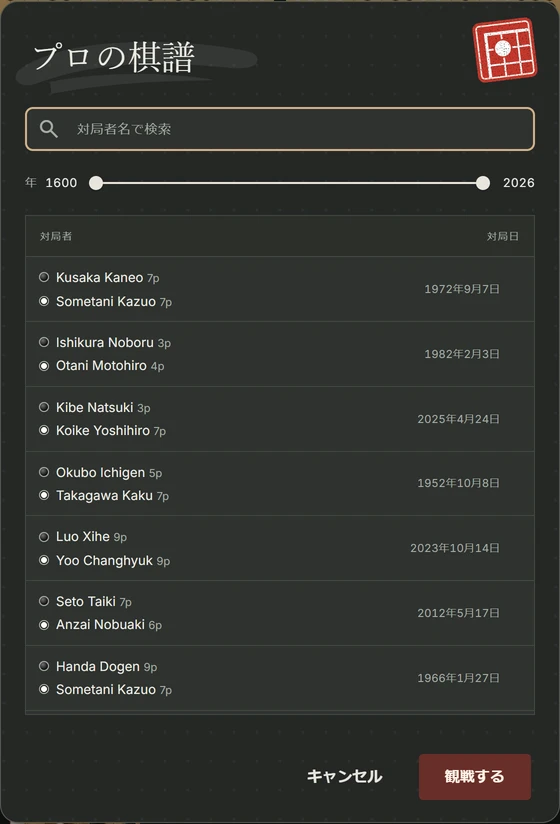Click the date 1966年1月27日
The image size is (560, 824).
tap(458, 678)
